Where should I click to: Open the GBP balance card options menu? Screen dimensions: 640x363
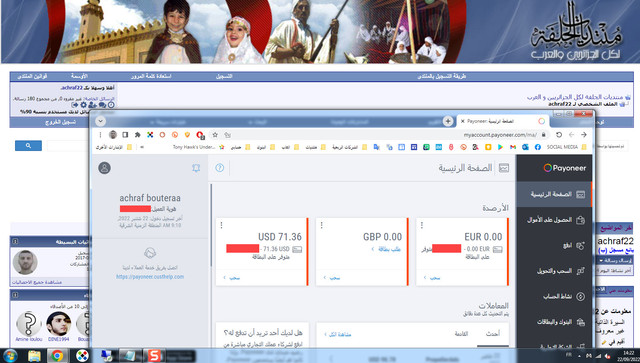click(x=322, y=225)
